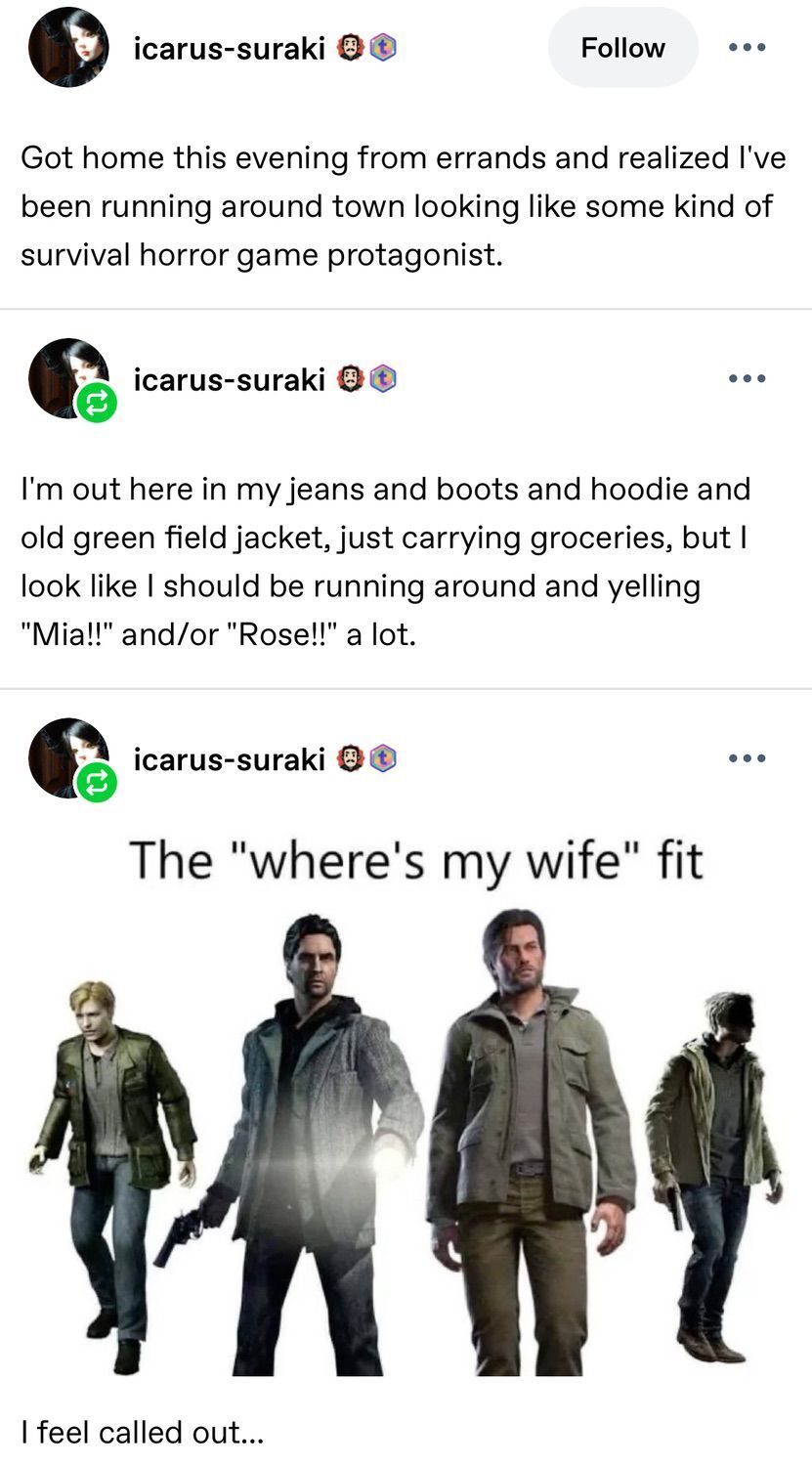812x1466 pixels.
Task: Tap the hexagon badge on the second reblog
Action: [383, 379]
